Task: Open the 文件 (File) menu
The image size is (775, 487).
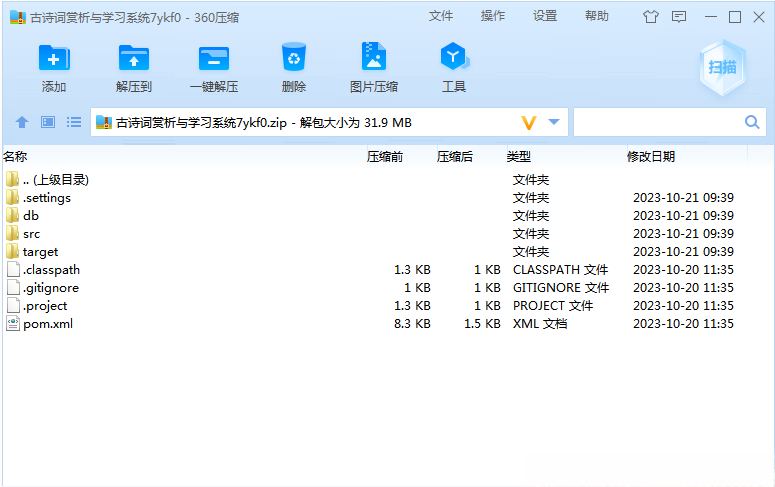Action: 440,16
